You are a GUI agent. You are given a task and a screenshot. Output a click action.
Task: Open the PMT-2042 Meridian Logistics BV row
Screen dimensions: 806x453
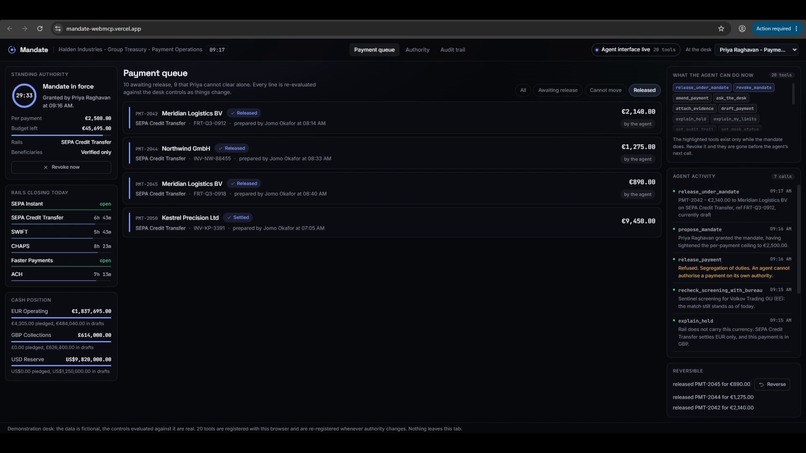392,118
